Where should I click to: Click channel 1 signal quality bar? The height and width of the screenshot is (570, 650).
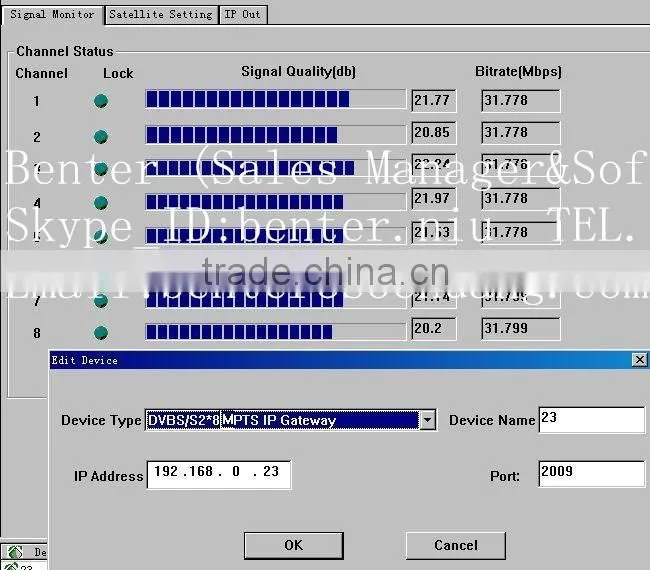pyautogui.click(x=276, y=99)
